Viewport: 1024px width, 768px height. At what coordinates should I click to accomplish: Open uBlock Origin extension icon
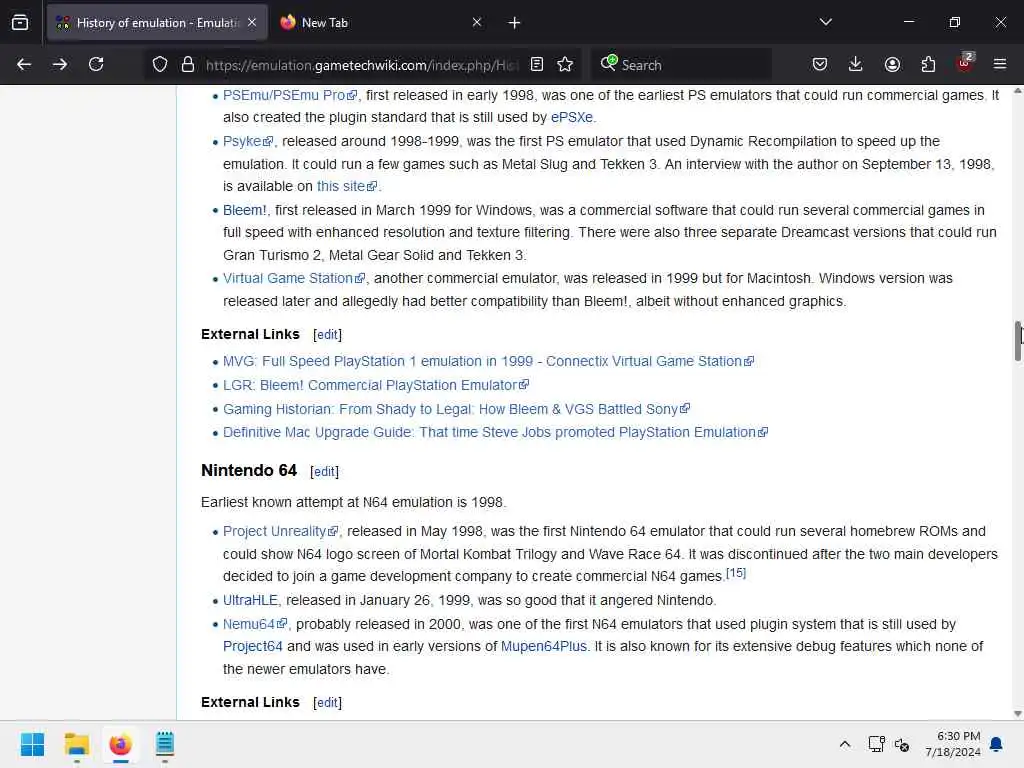tap(965, 63)
